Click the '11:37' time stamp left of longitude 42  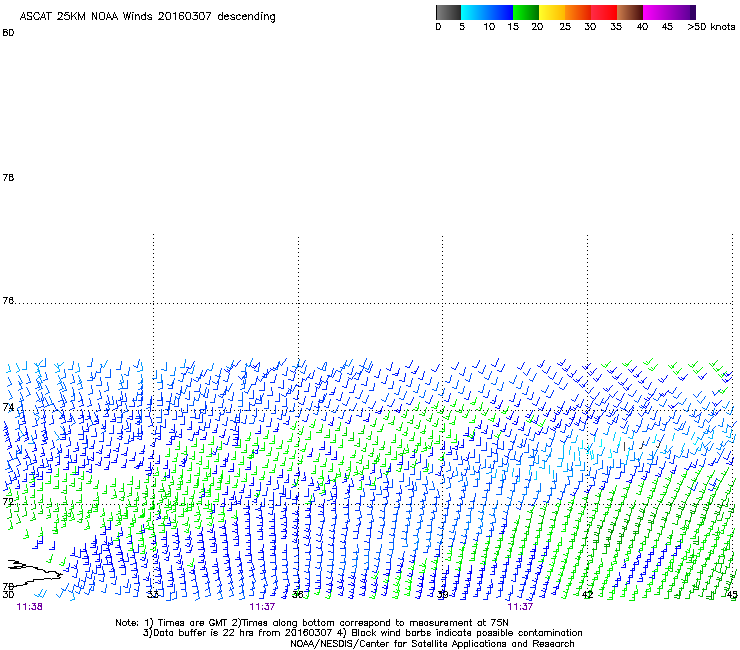pos(520,607)
